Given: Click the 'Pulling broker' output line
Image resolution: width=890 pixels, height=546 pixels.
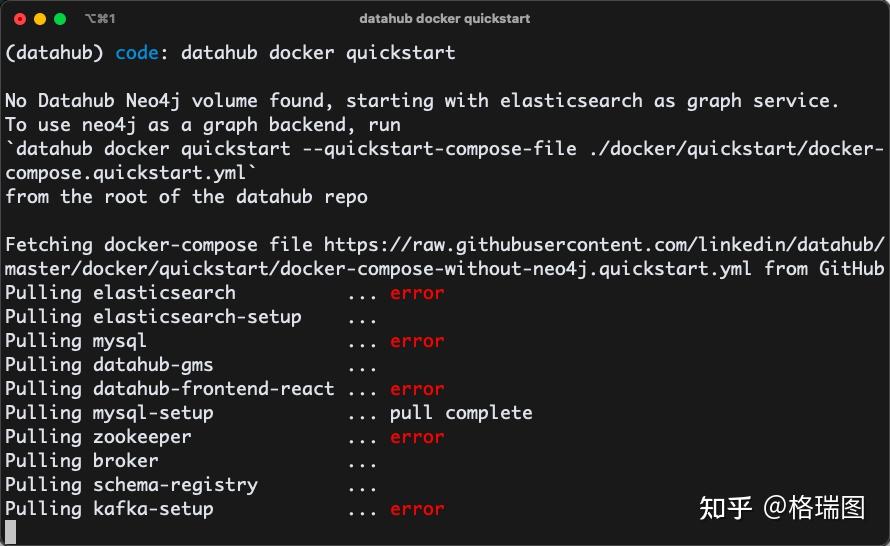Looking at the screenshot, I should (x=82, y=461).
